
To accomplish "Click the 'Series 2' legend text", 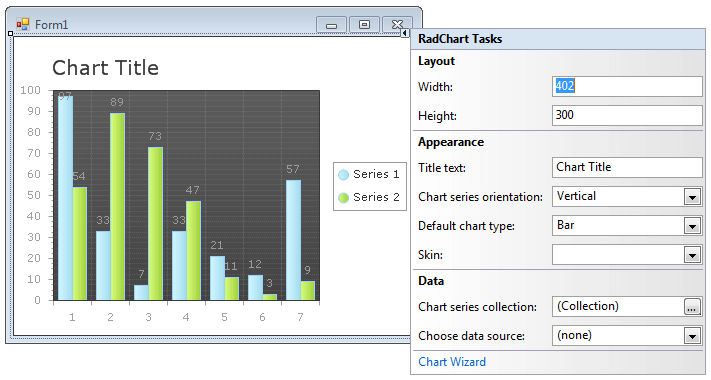I will [x=376, y=197].
